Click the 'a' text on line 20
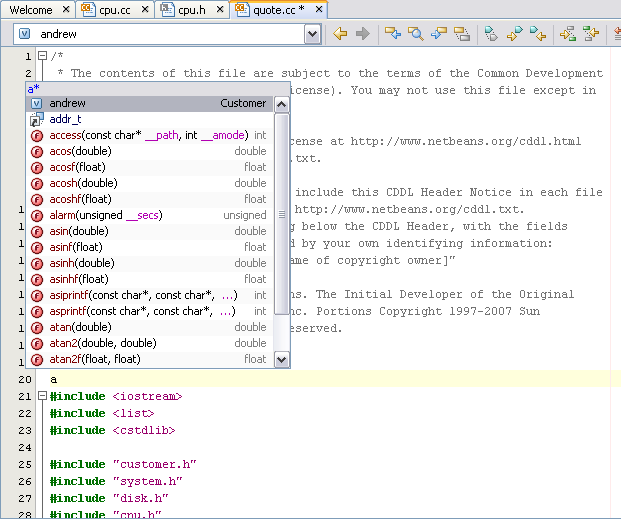The width and height of the screenshot is (622, 523). (x=54, y=380)
